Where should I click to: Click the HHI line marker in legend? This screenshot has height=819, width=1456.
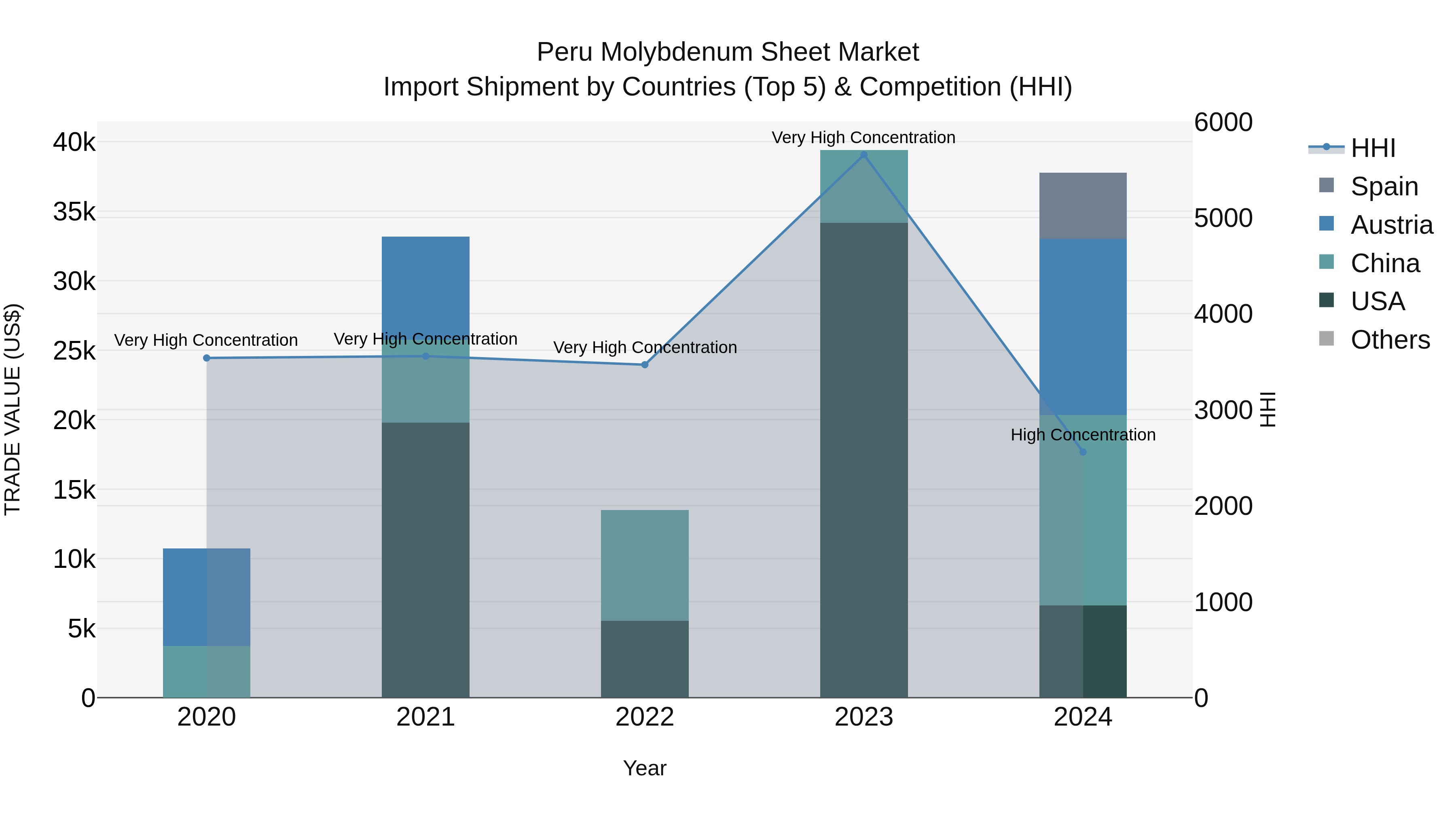(x=1326, y=147)
